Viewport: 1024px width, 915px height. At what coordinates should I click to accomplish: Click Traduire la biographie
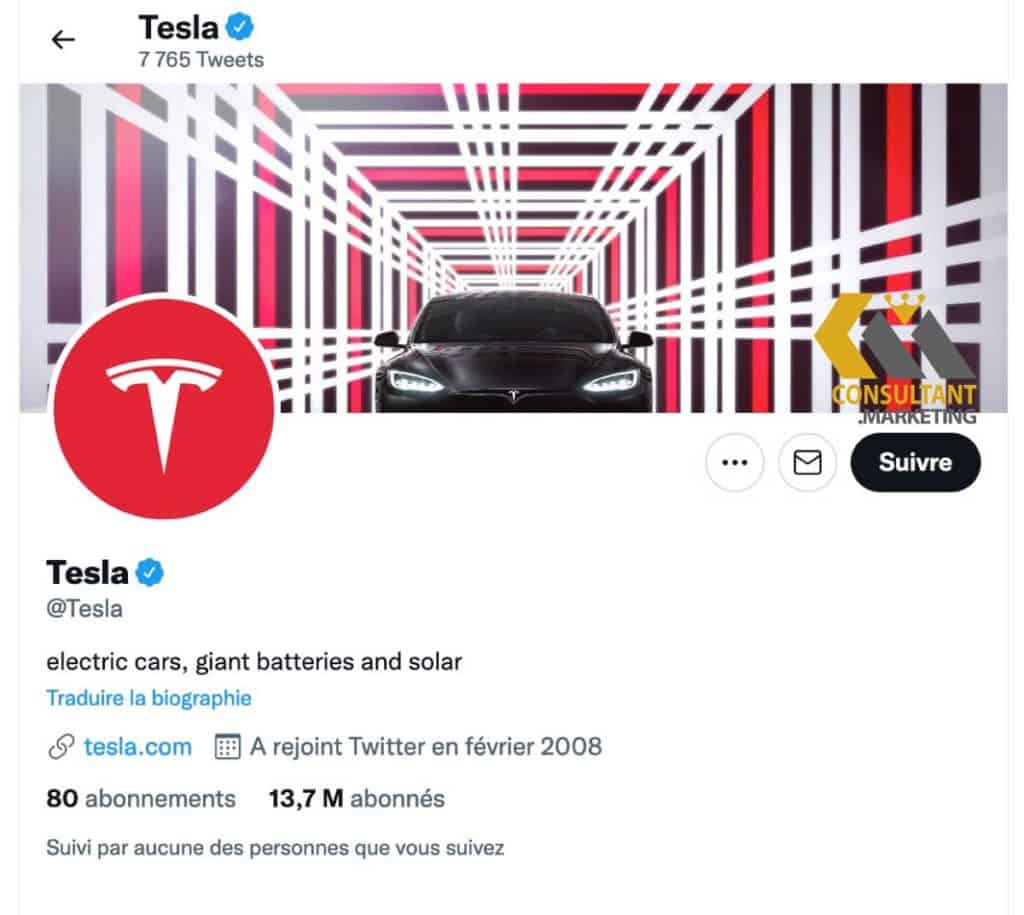pyautogui.click(x=150, y=698)
